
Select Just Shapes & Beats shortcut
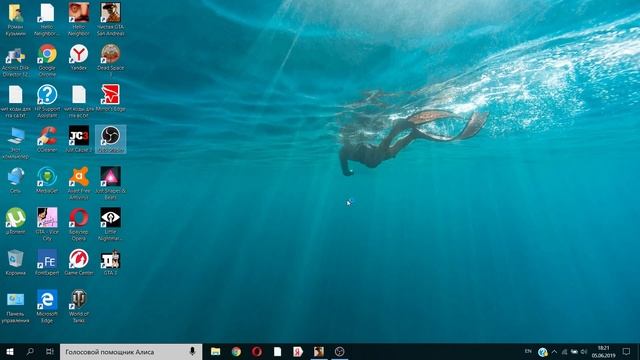pos(111,183)
